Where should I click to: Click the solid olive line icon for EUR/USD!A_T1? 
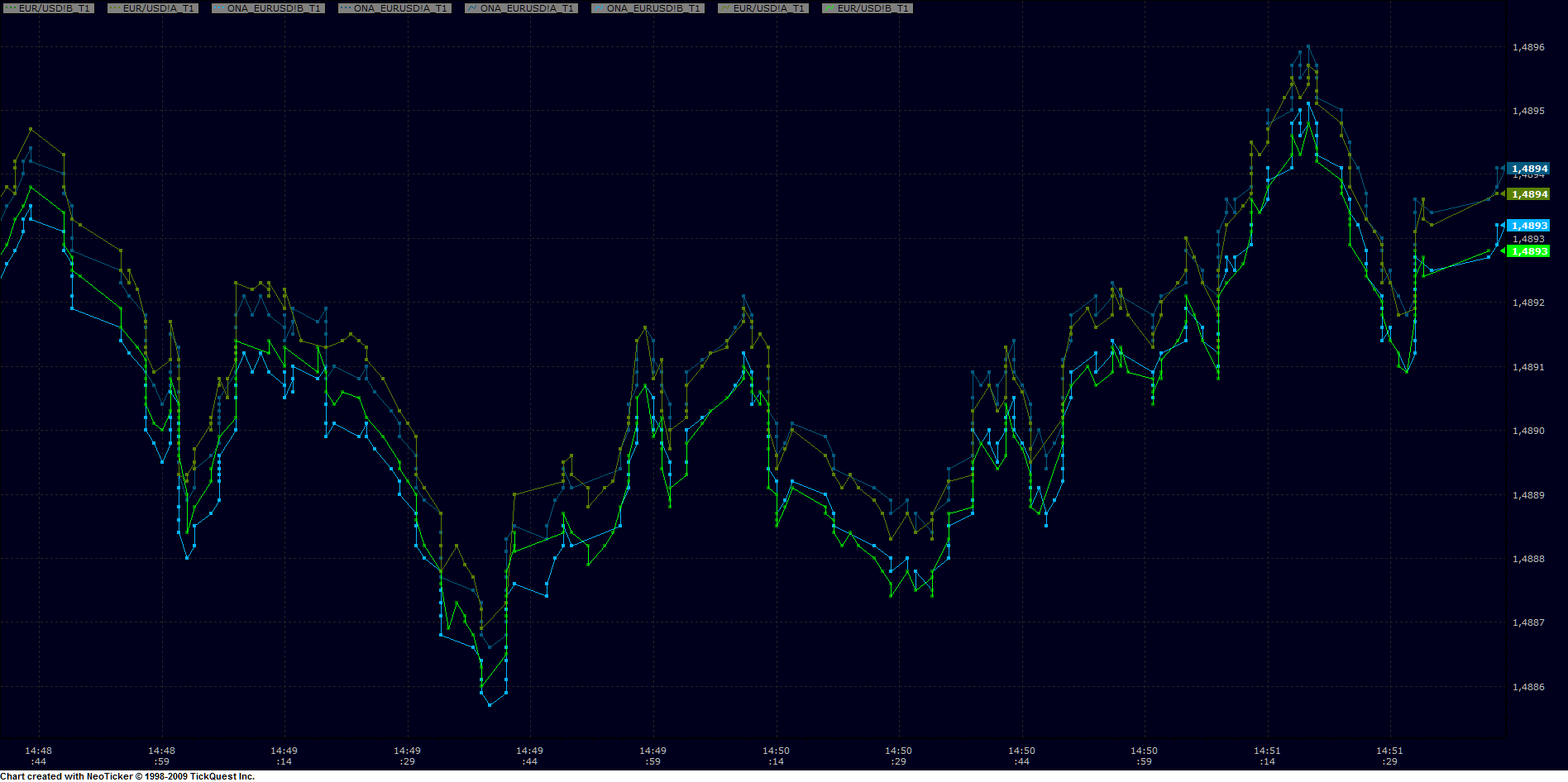(725, 8)
